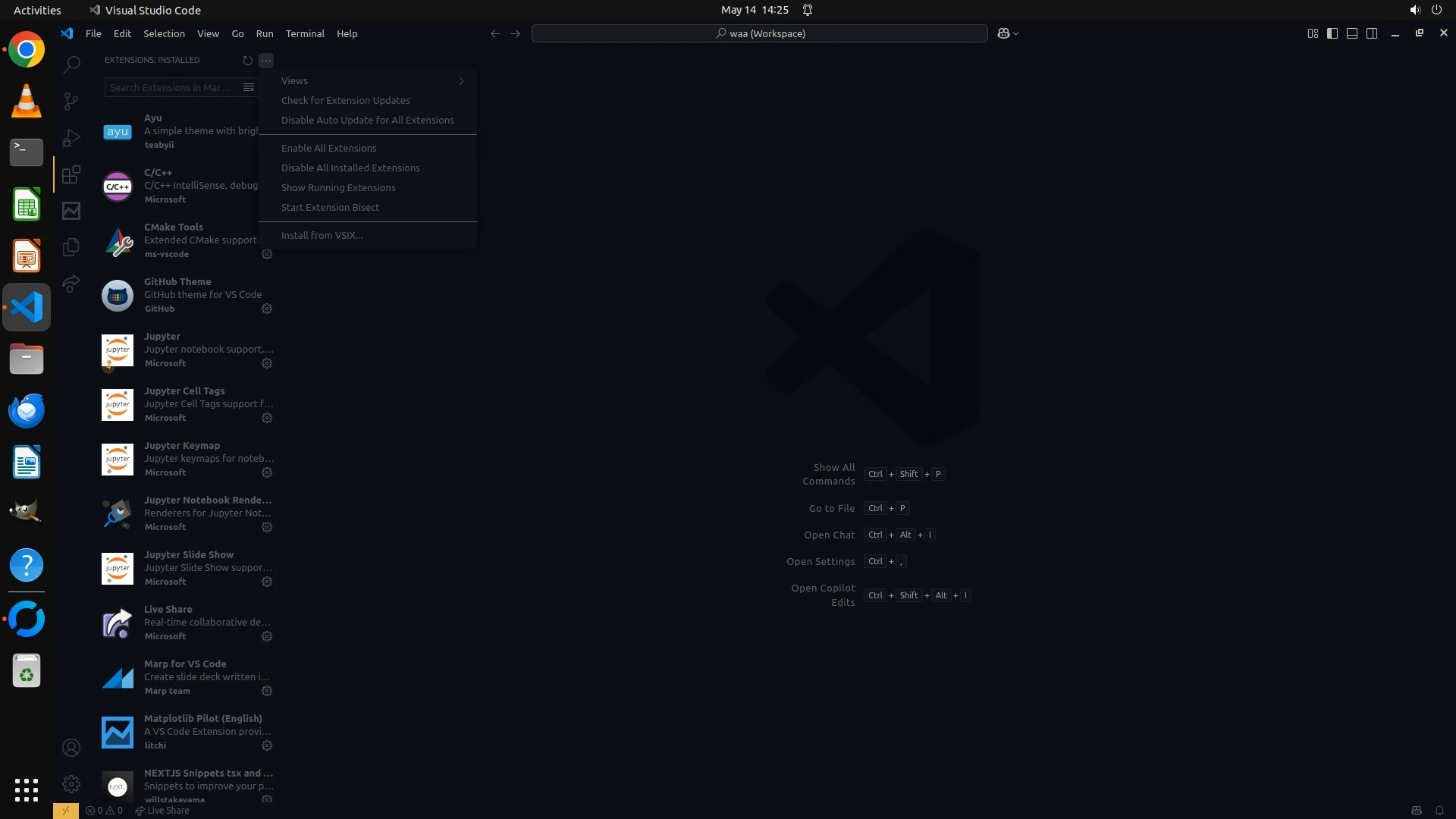Open Run and Debug view icon
Viewport: 1456px width, 819px height.
click(x=71, y=138)
